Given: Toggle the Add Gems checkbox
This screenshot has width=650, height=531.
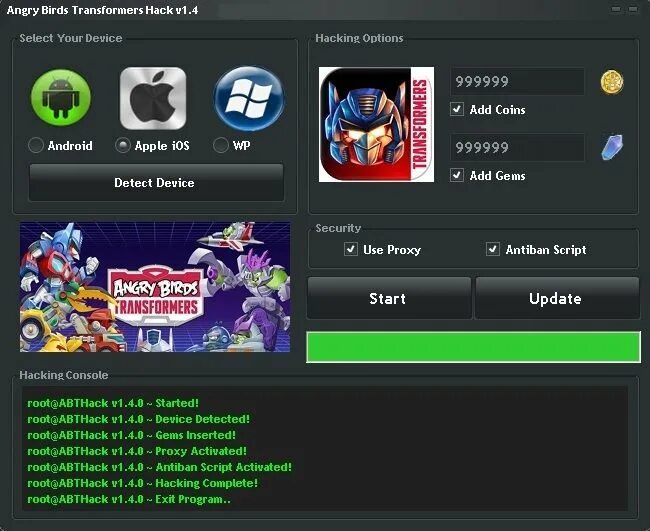Looking at the screenshot, I should coord(457,175).
